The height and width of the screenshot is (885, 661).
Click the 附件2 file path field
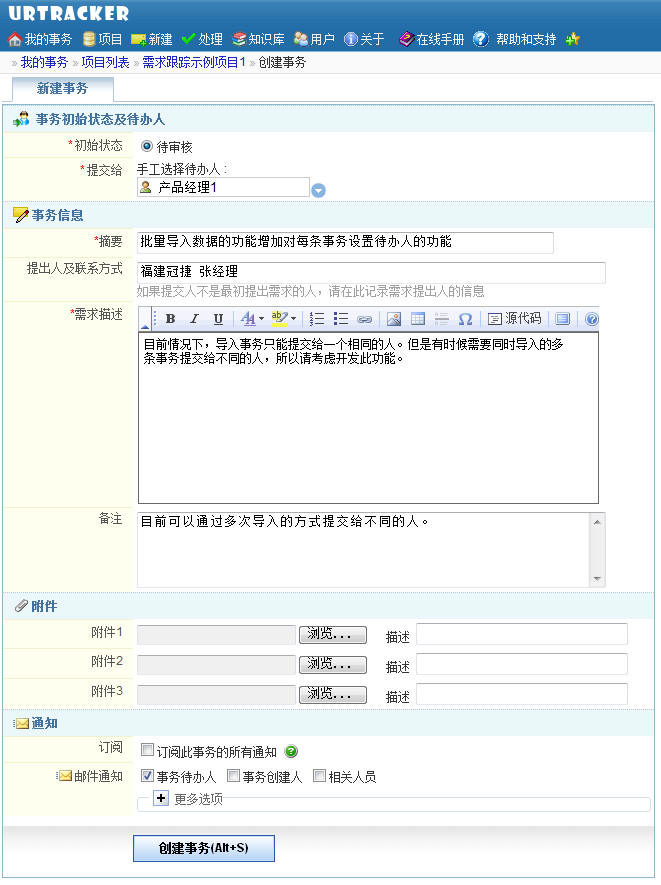(x=217, y=664)
